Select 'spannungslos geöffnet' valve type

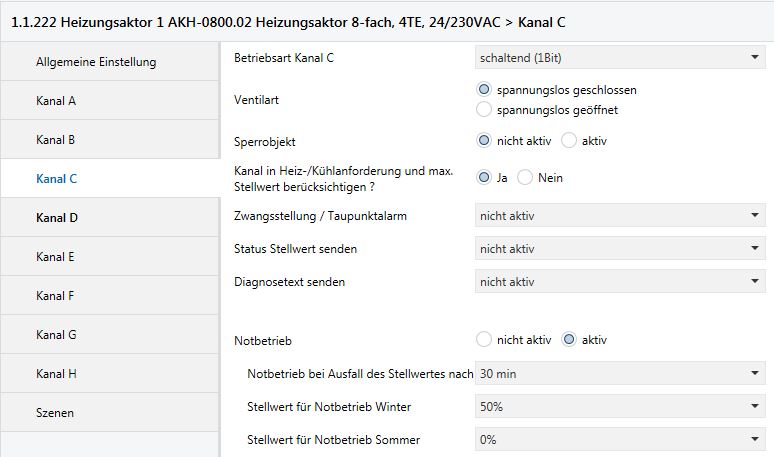[x=485, y=109]
